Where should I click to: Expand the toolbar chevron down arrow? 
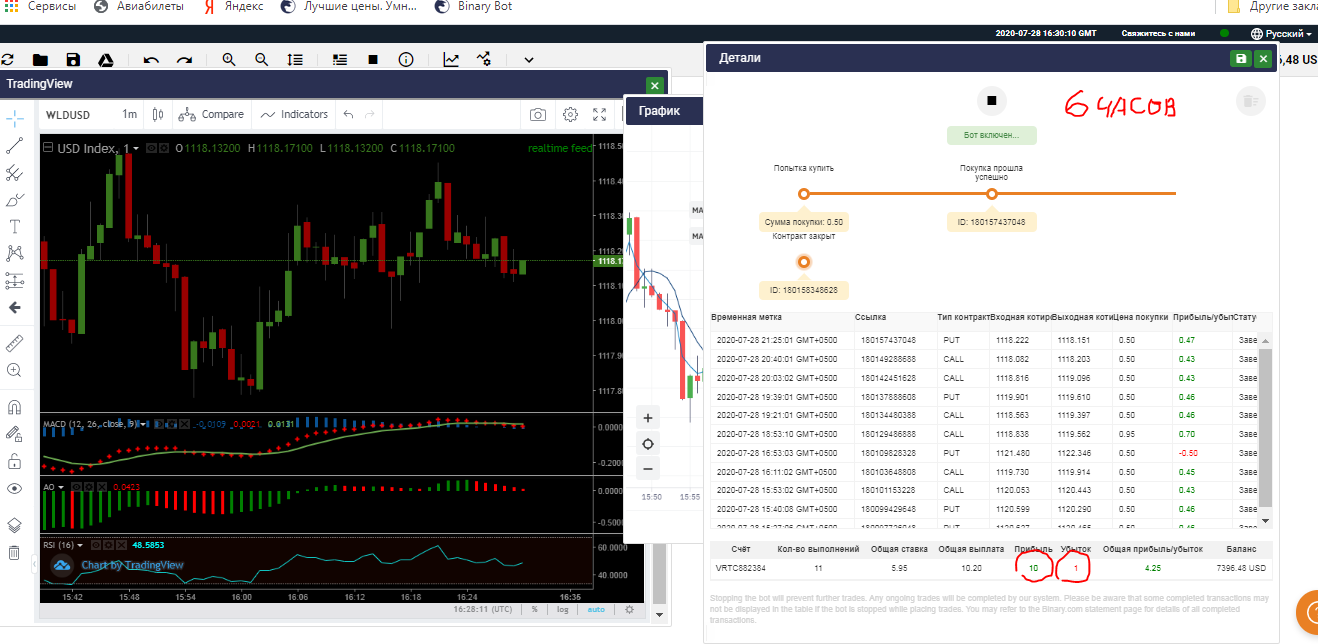(529, 60)
